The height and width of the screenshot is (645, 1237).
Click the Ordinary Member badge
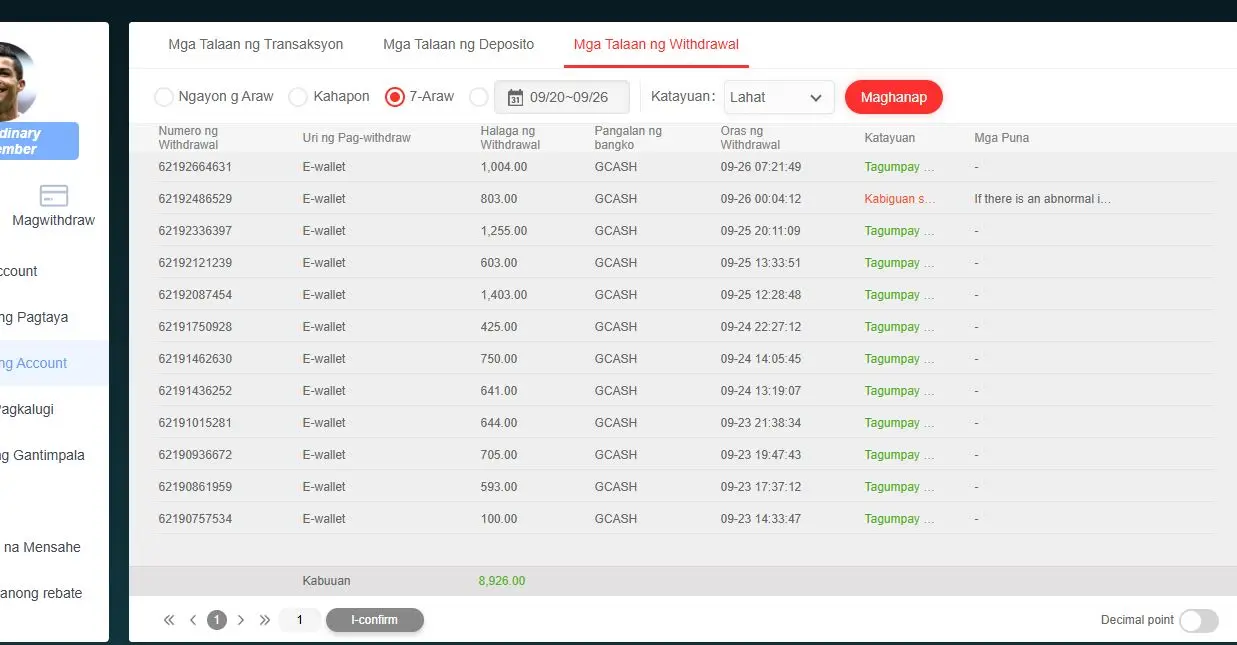pyautogui.click(x=39, y=141)
